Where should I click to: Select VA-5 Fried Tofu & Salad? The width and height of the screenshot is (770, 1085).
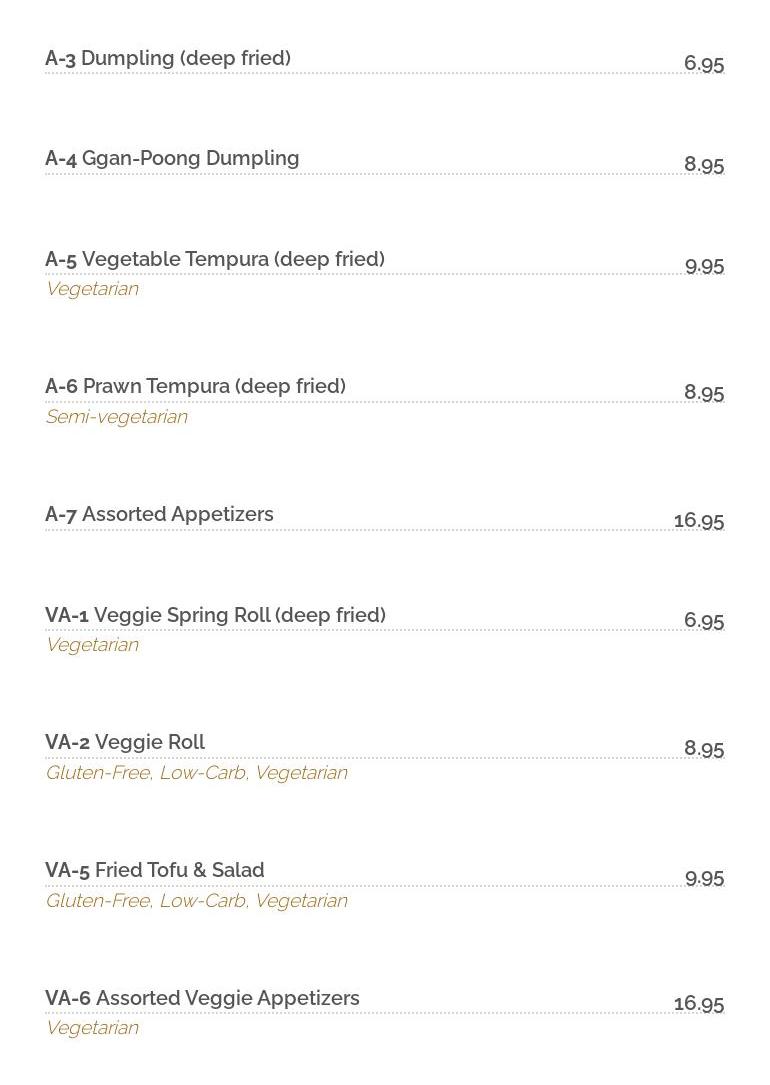pyautogui.click(x=155, y=871)
